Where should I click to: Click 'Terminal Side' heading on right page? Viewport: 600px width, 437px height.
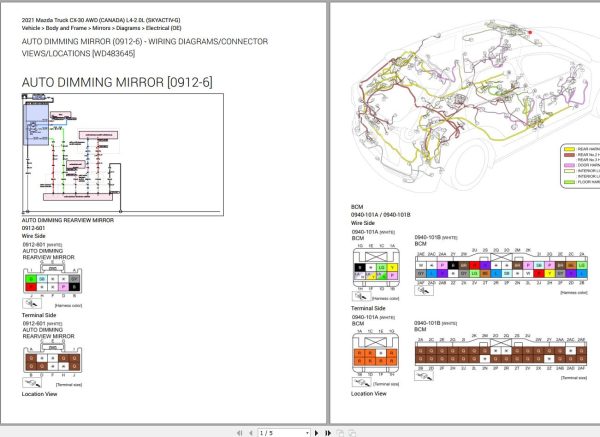368,308
